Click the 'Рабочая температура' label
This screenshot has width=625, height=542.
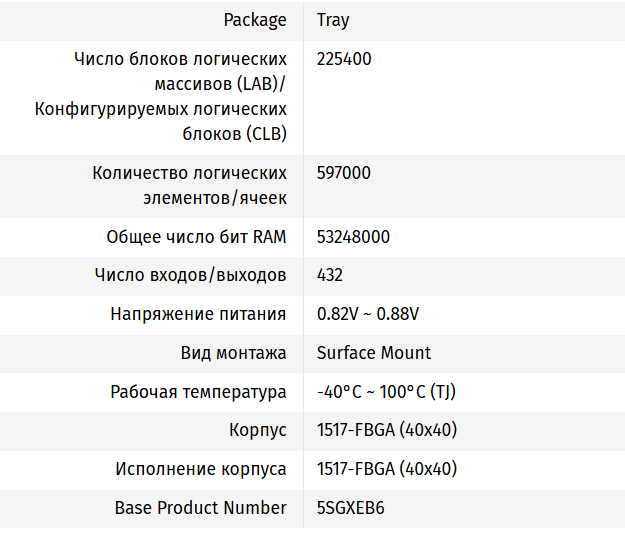tap(198, 392)
